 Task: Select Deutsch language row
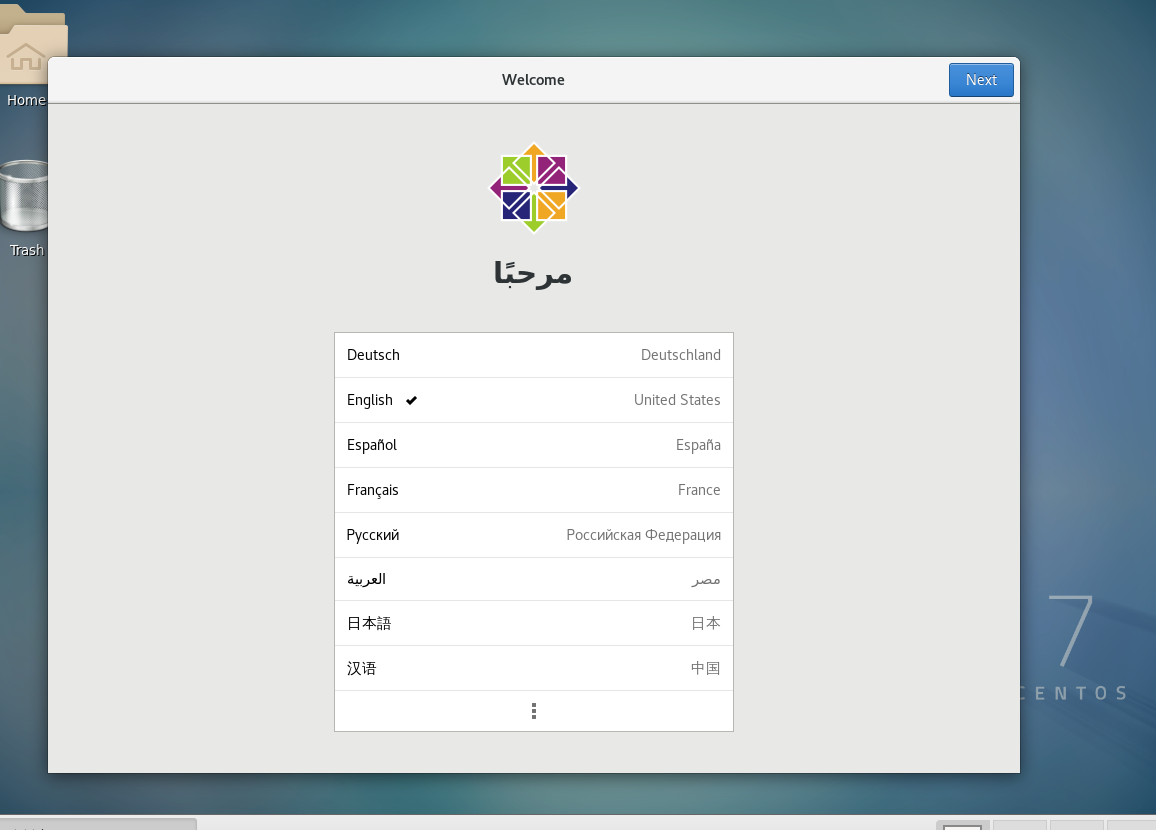tap(534, 355)
